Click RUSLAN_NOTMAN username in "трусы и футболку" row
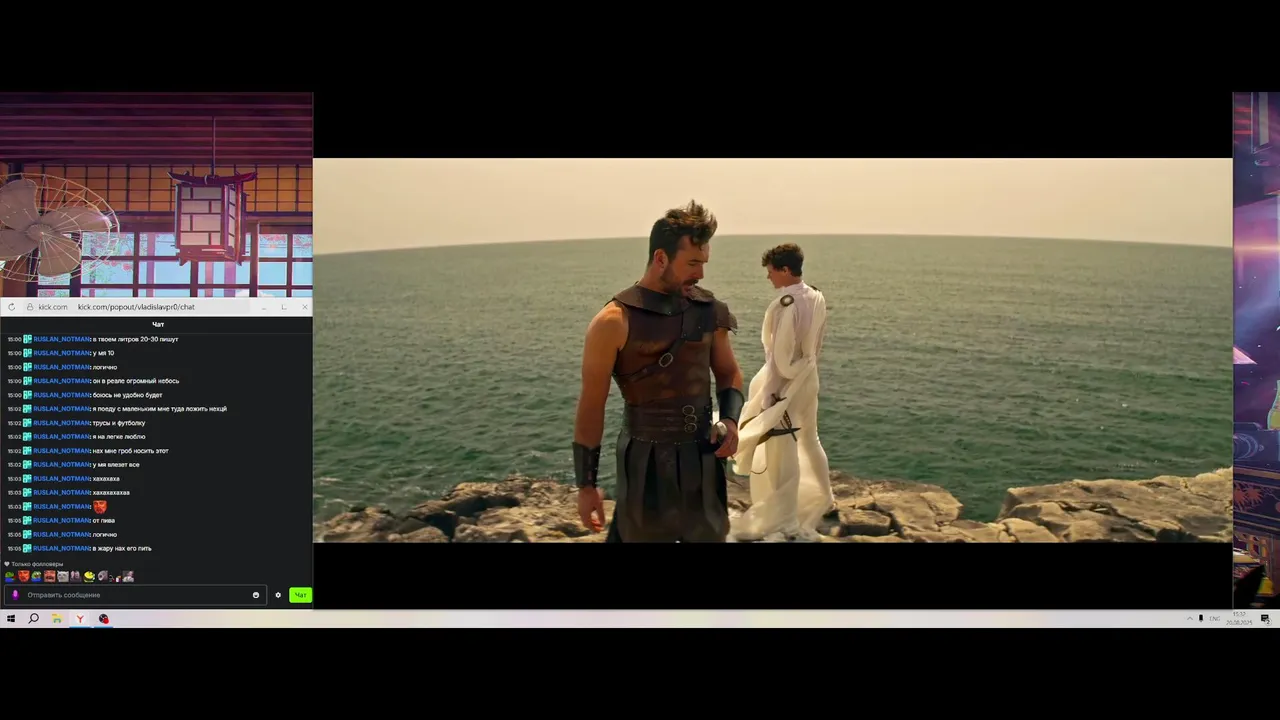The height and width of the screenshot is (720, 1280). click(62, 423)
